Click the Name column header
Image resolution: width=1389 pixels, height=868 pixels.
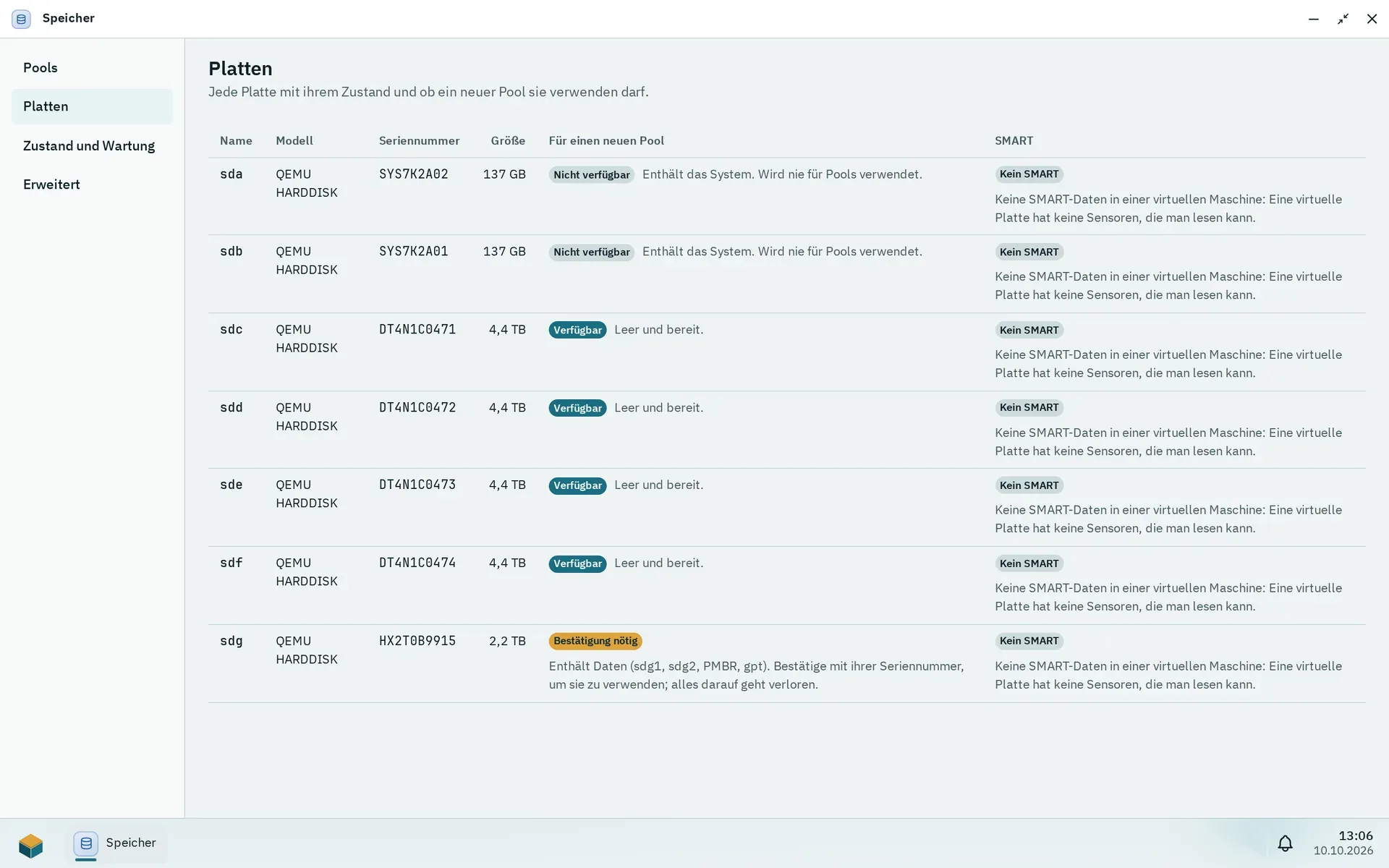click(x=236, y=141)
